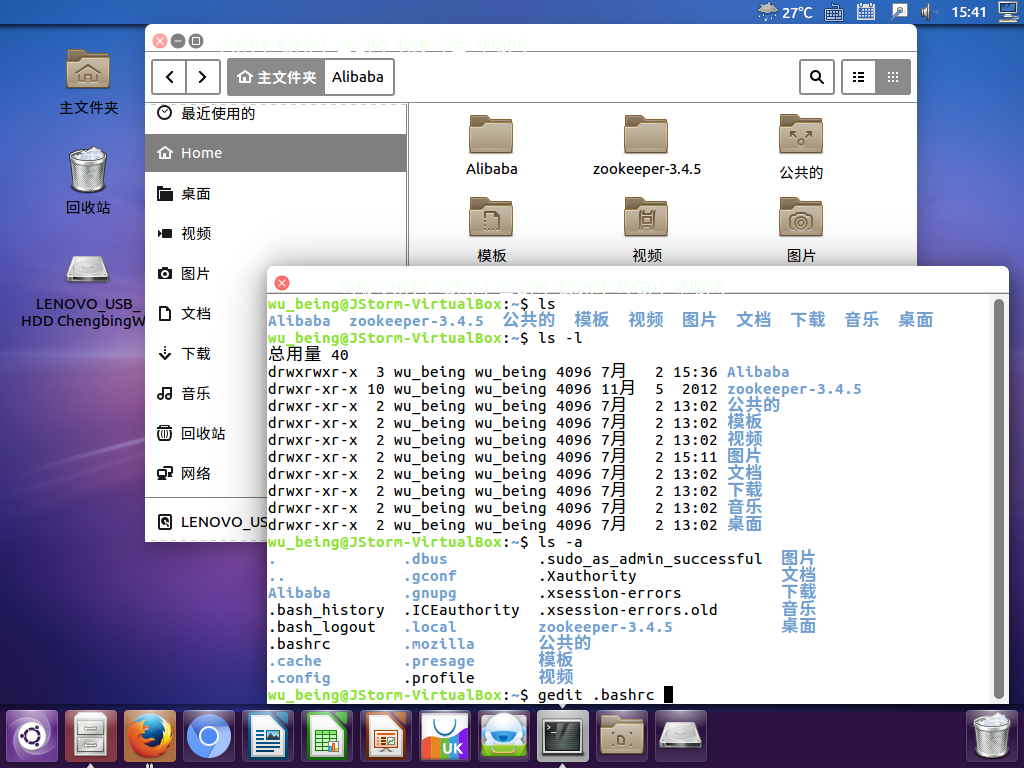Launch Firefox from the dock
The width and height of the screenshot is (1024, 768).
(150, 737)
